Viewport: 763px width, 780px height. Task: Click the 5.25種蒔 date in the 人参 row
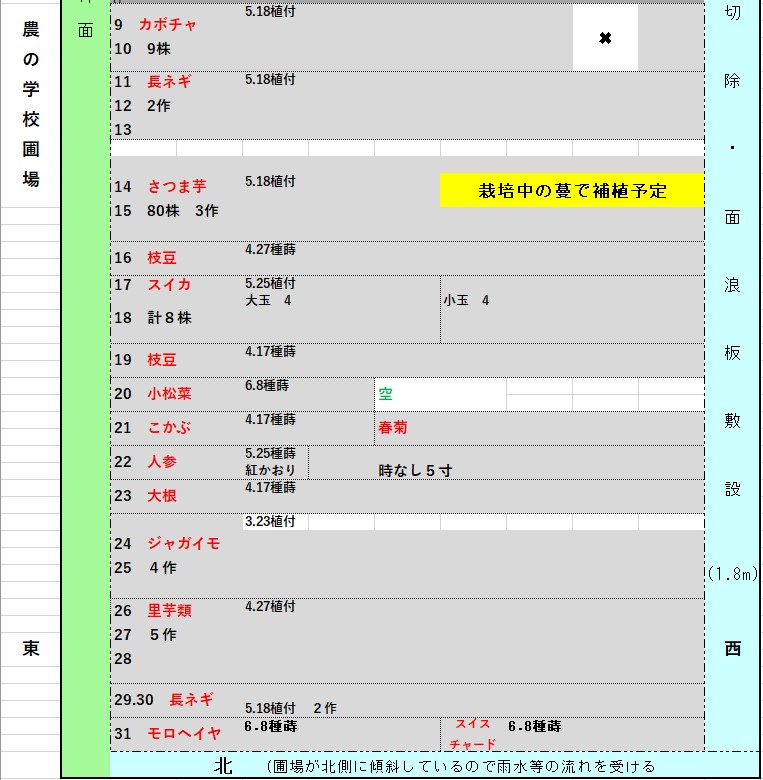270,454
